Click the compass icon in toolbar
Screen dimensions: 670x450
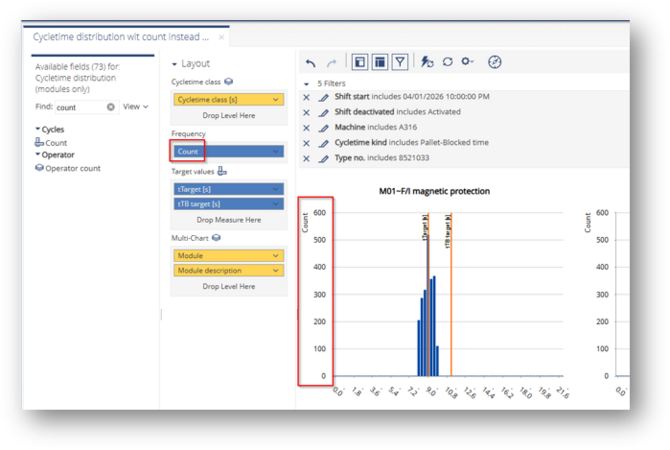(494, 62)
